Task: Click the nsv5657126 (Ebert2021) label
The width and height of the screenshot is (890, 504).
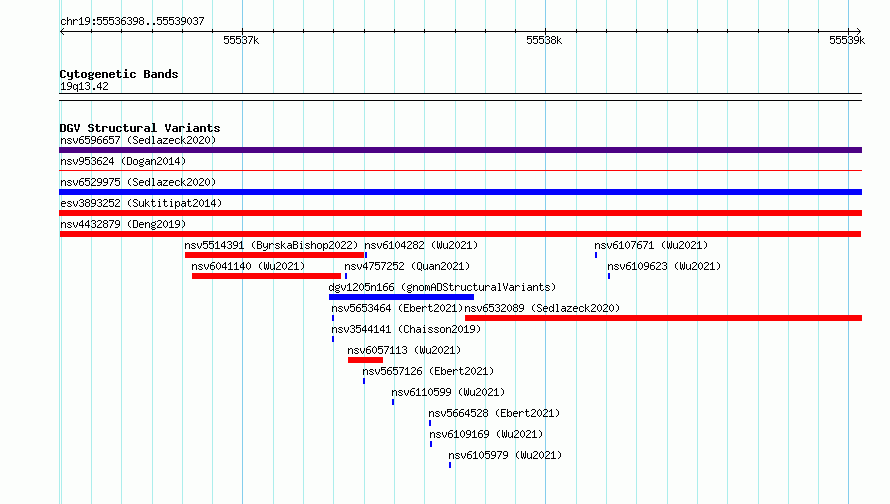Action: [x=428, y=371]
